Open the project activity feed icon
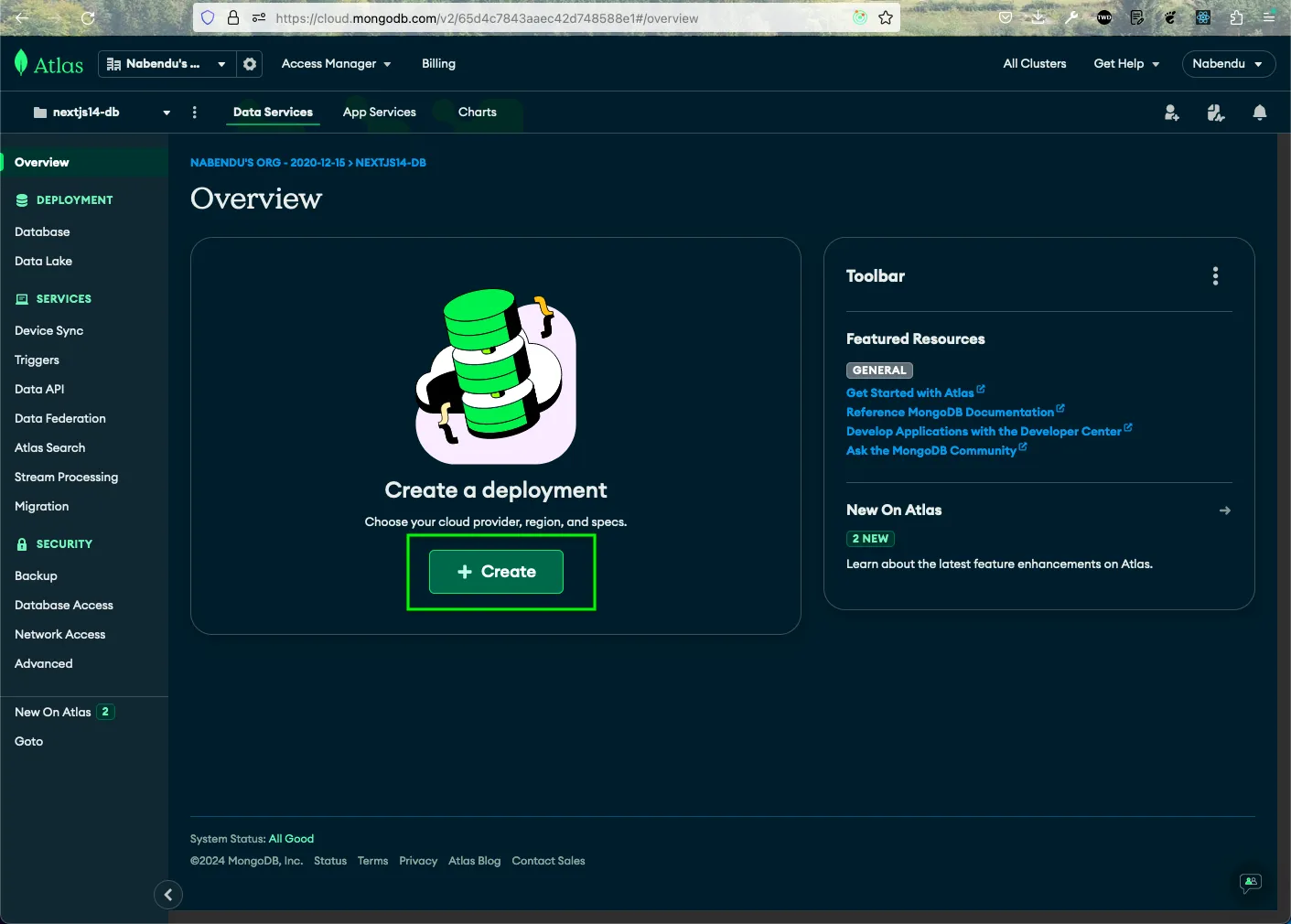 [x=1215, y=113]
